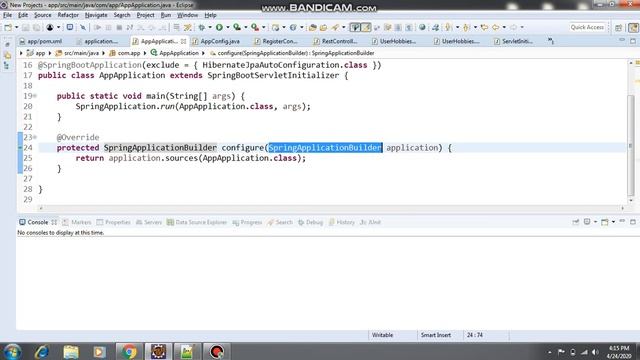
Task: Close the AppApplication editor tab
Action: tap(183, 41)
